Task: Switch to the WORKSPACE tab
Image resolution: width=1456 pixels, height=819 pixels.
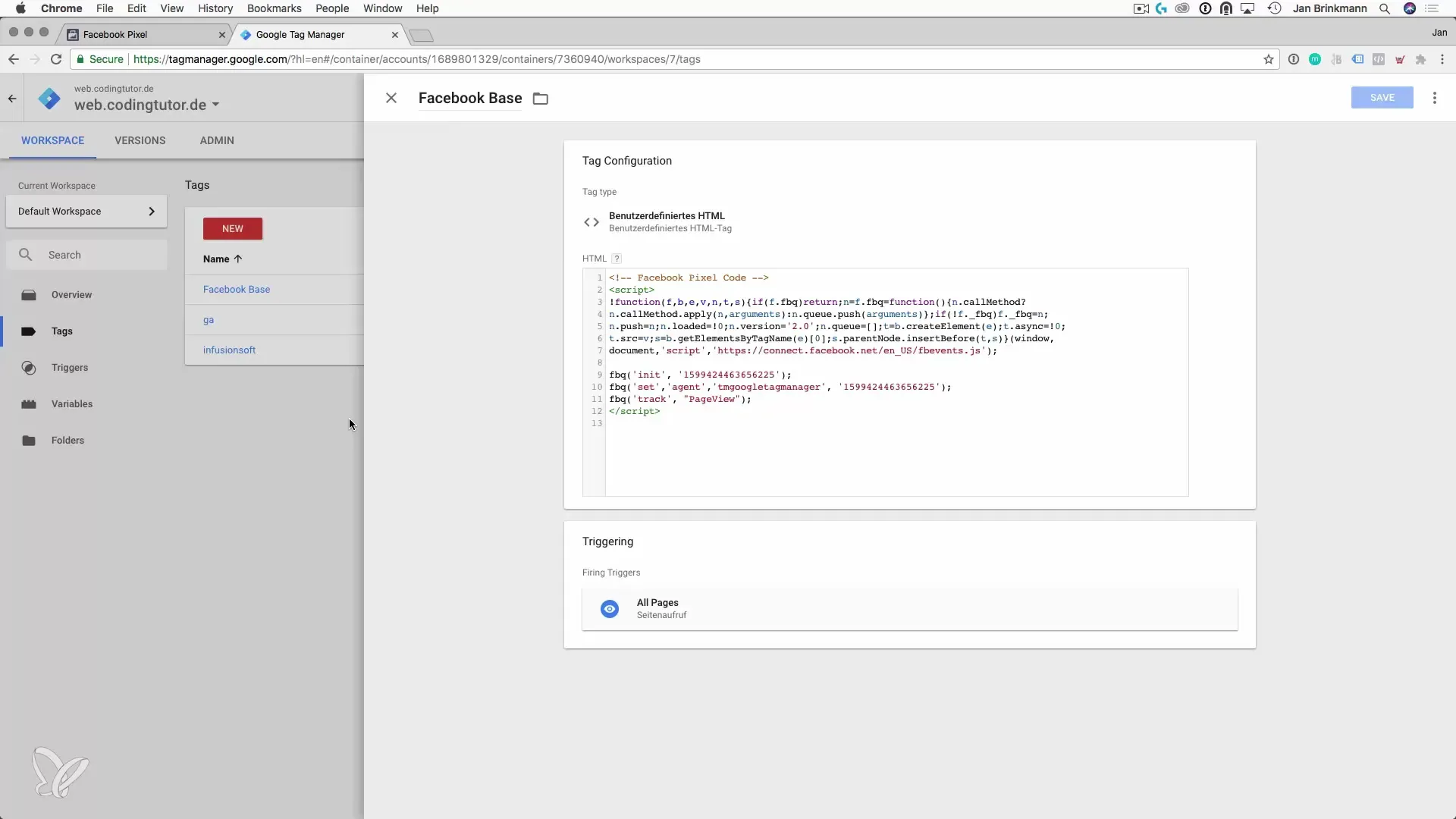Action: click(52, 140)
